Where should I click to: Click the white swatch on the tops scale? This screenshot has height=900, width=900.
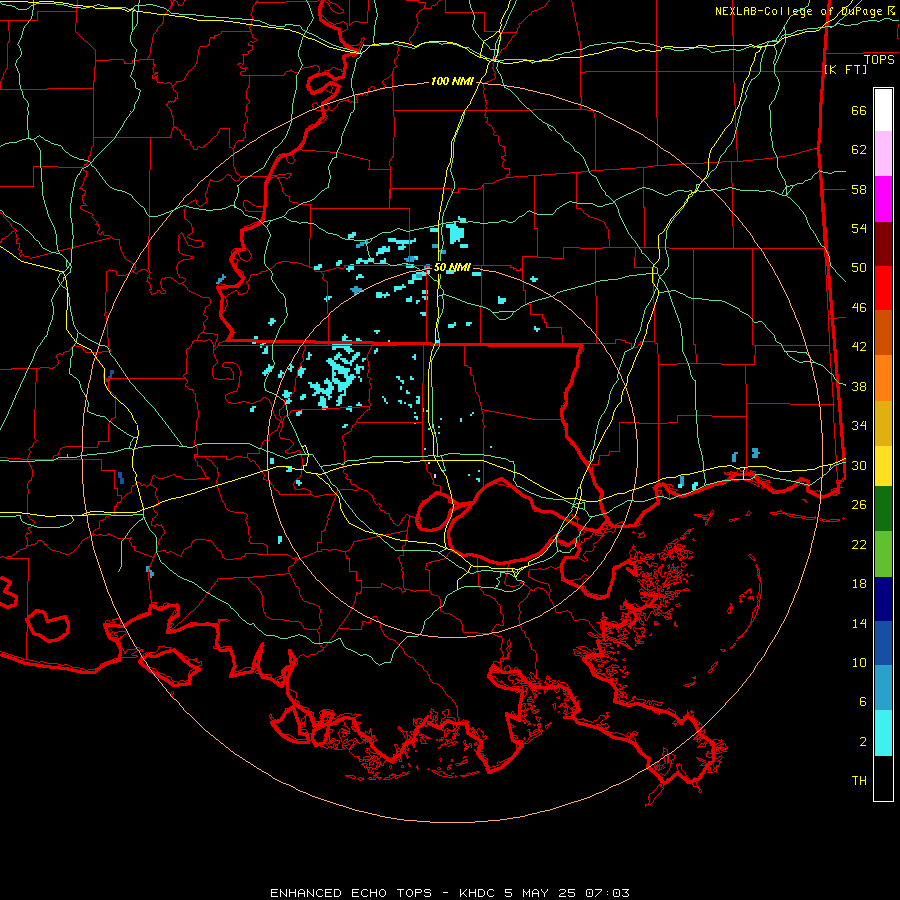(883, 110)
